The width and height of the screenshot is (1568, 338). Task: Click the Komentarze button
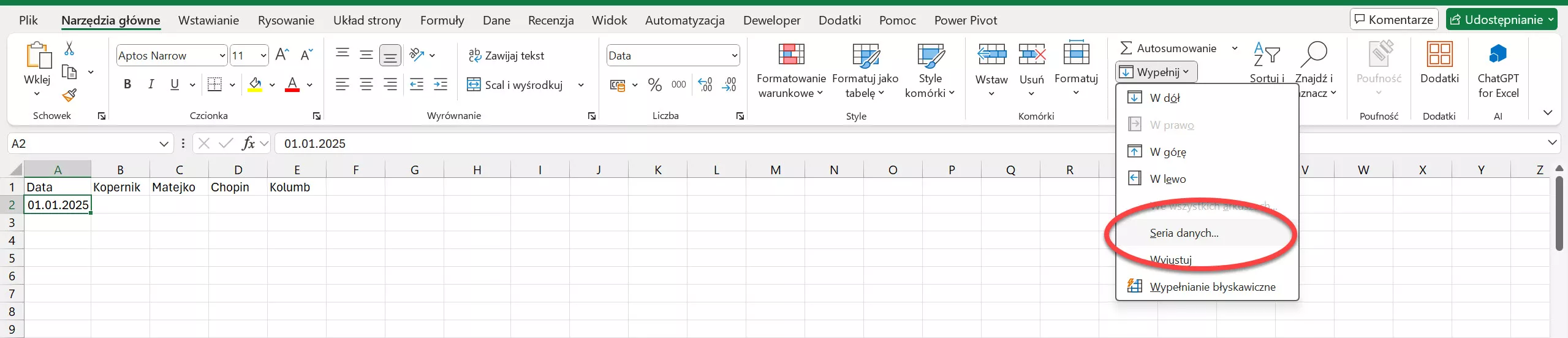pyautogui.click(x=1393, y=20)
